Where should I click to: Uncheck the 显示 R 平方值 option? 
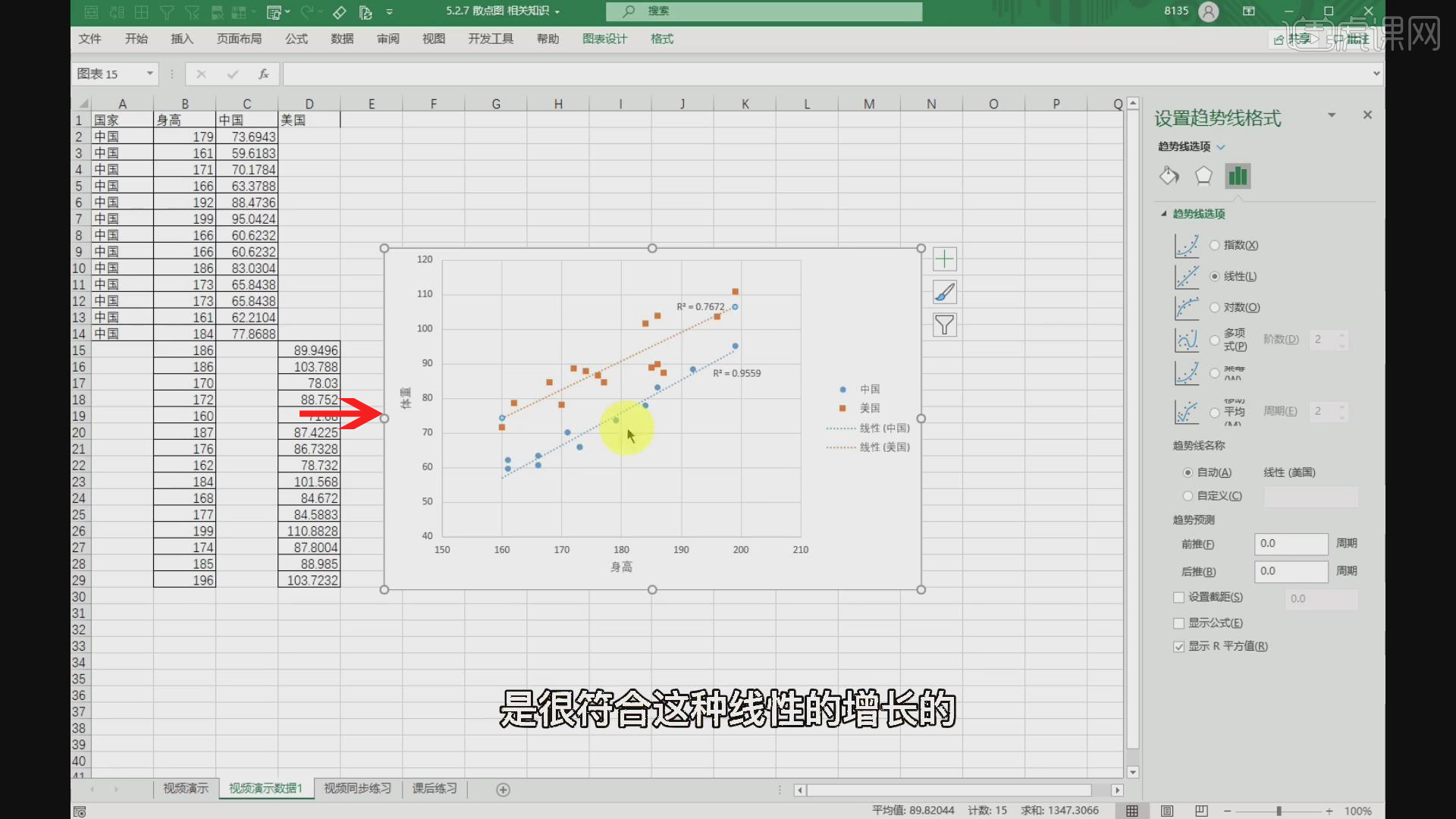point(1179,646)
